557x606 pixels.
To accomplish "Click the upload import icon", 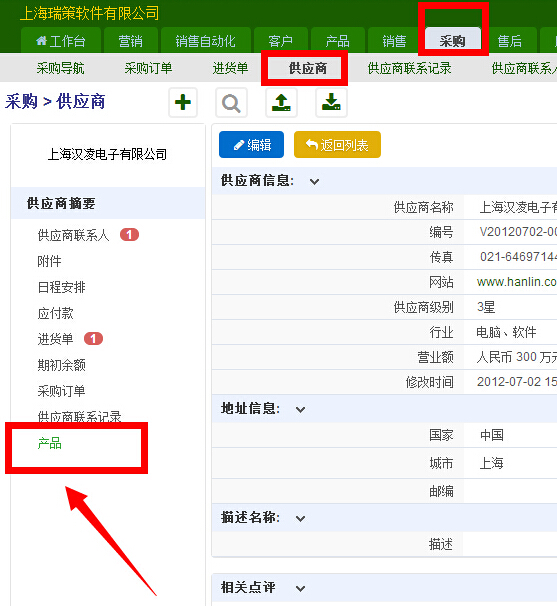I will click(281, 103).
